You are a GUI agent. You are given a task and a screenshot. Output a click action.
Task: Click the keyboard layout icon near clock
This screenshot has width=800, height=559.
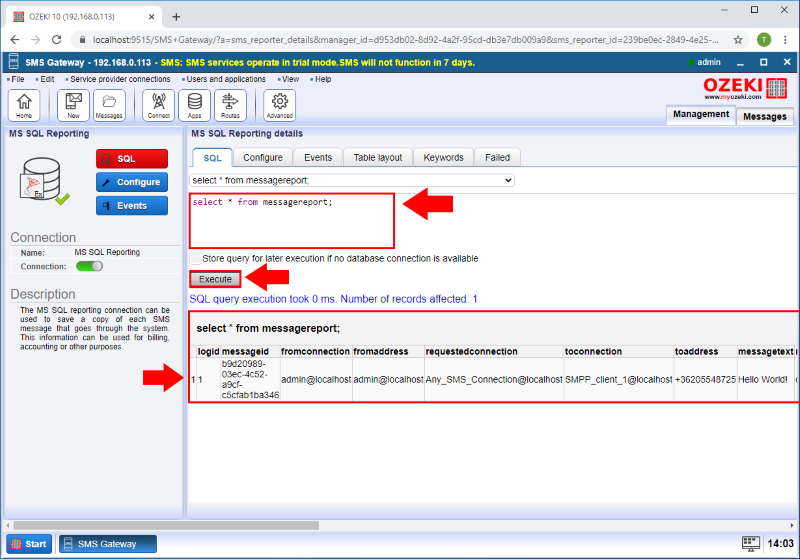751,544
